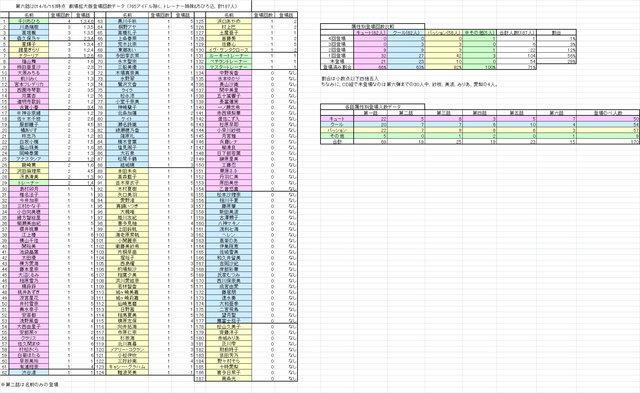
Task: Click the 大原みちる cell
Action: click(x=29, y=73)
